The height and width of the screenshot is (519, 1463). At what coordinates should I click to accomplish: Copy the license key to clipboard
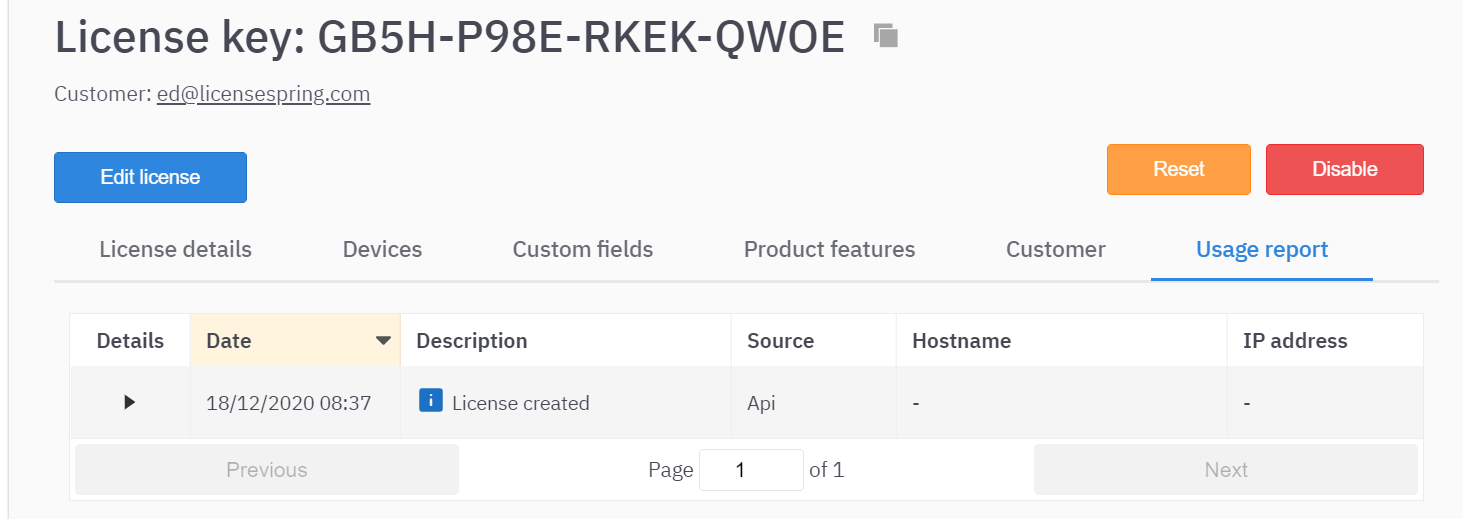point(885,36)
